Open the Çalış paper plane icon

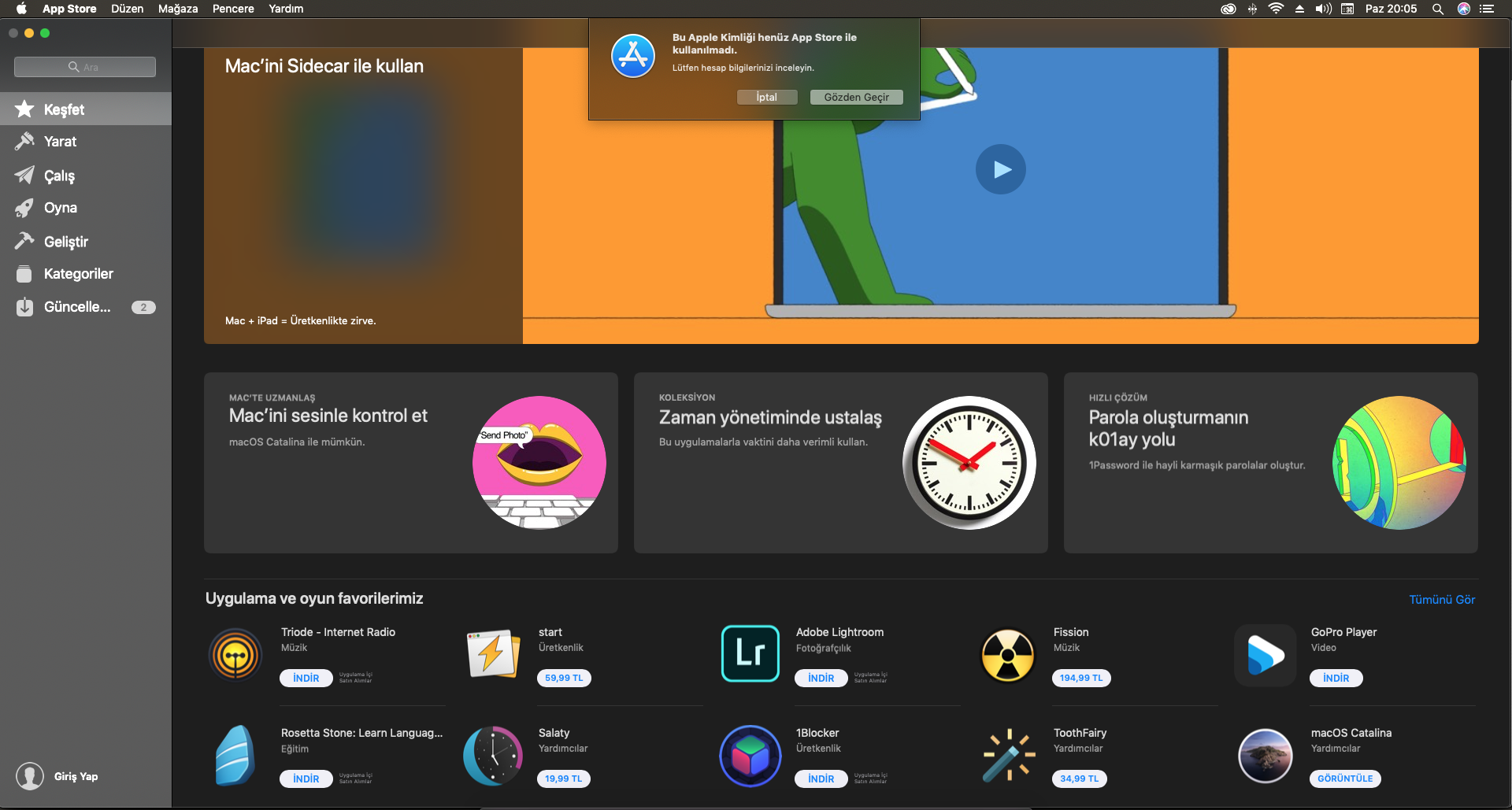[24, 175]
